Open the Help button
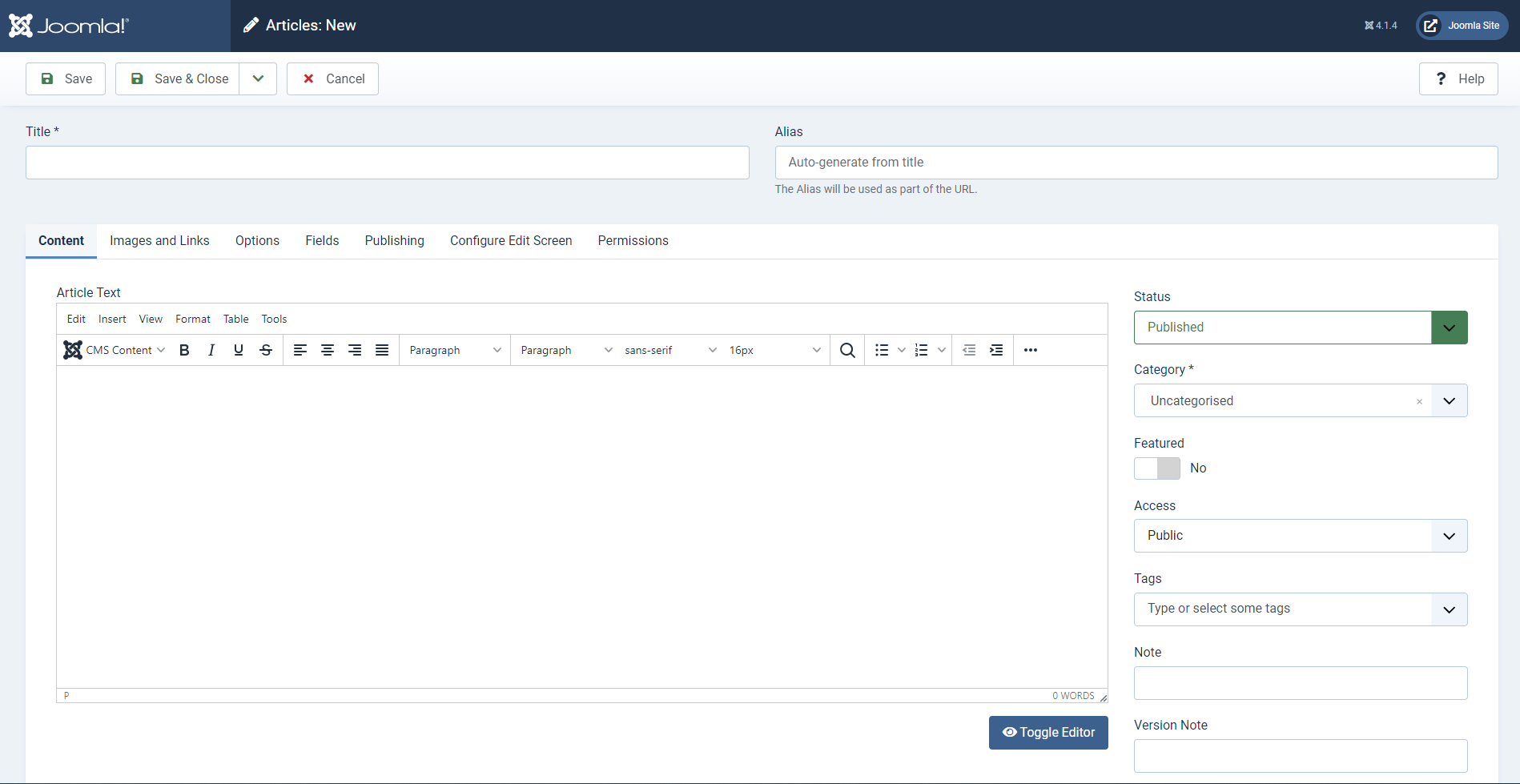Image resolution: width=1520 pixels, height=784 pixels. click(x=1458, y=78)
